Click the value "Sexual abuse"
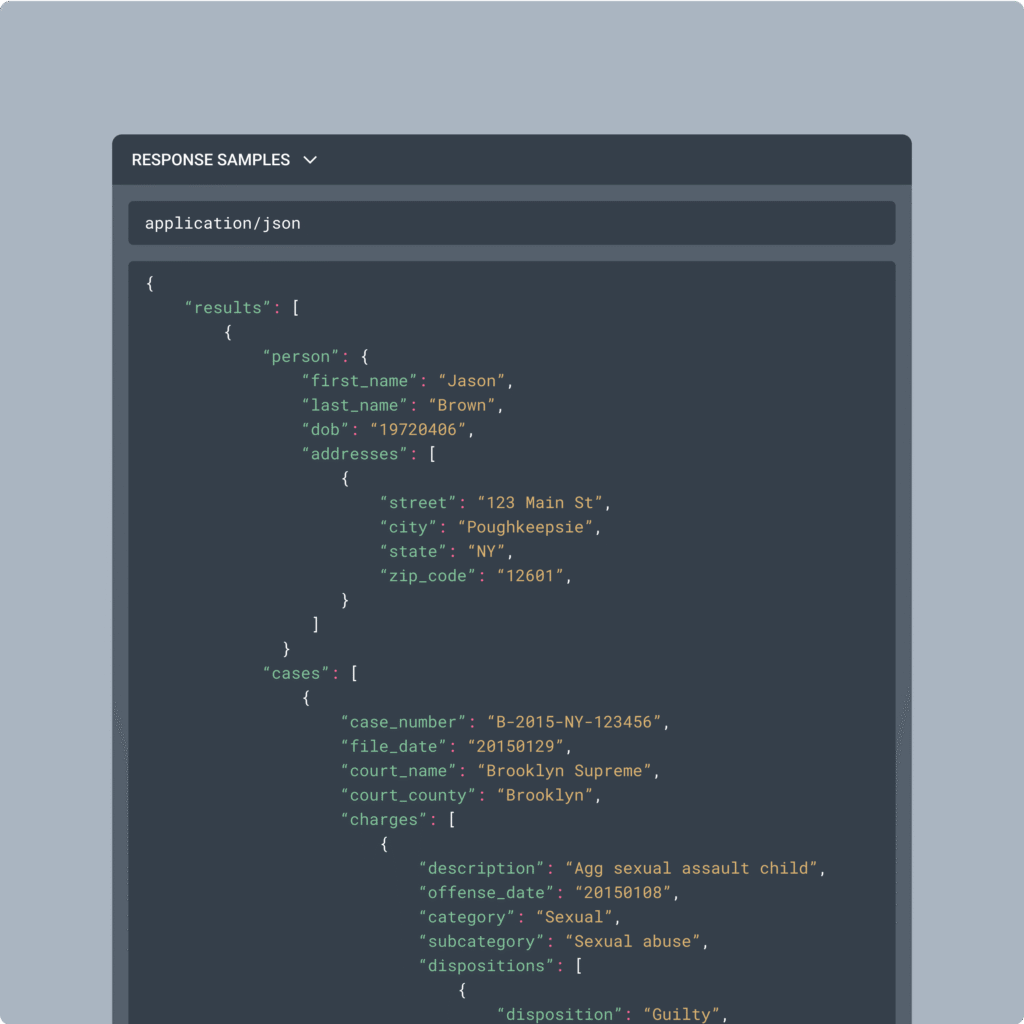 pos(633,942)
